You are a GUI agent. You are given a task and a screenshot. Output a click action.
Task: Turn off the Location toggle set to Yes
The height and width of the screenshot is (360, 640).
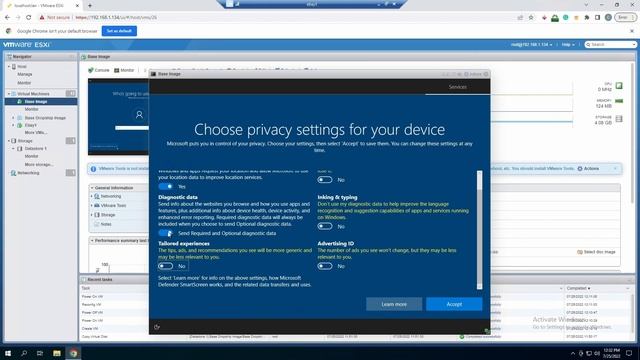166,187
